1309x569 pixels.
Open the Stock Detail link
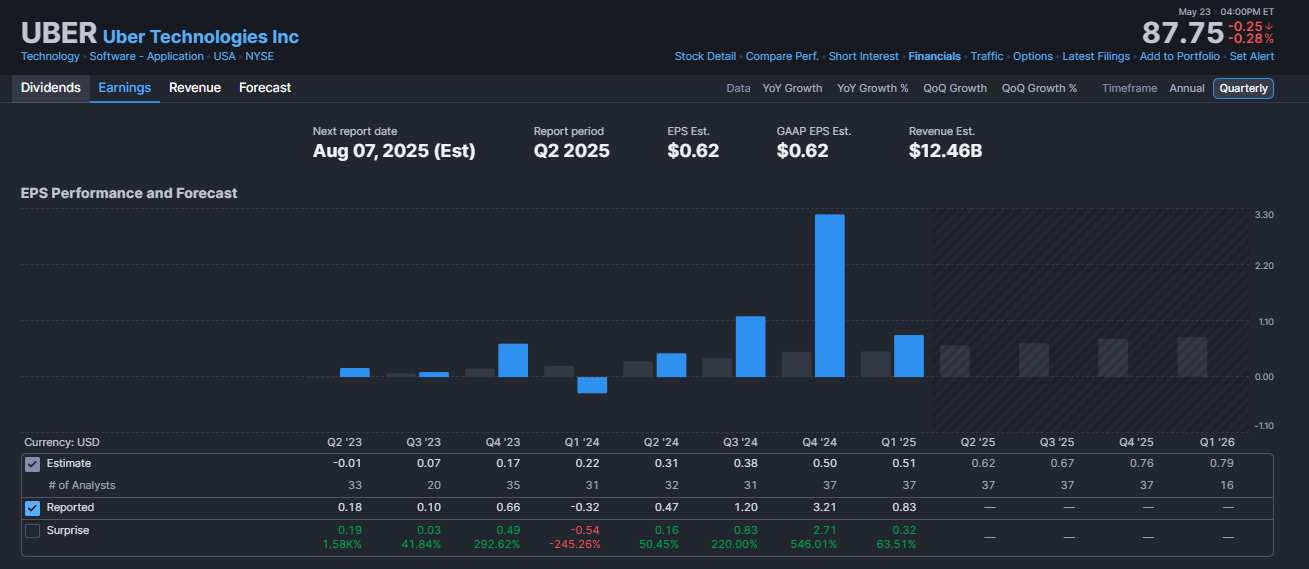point(705,56)
